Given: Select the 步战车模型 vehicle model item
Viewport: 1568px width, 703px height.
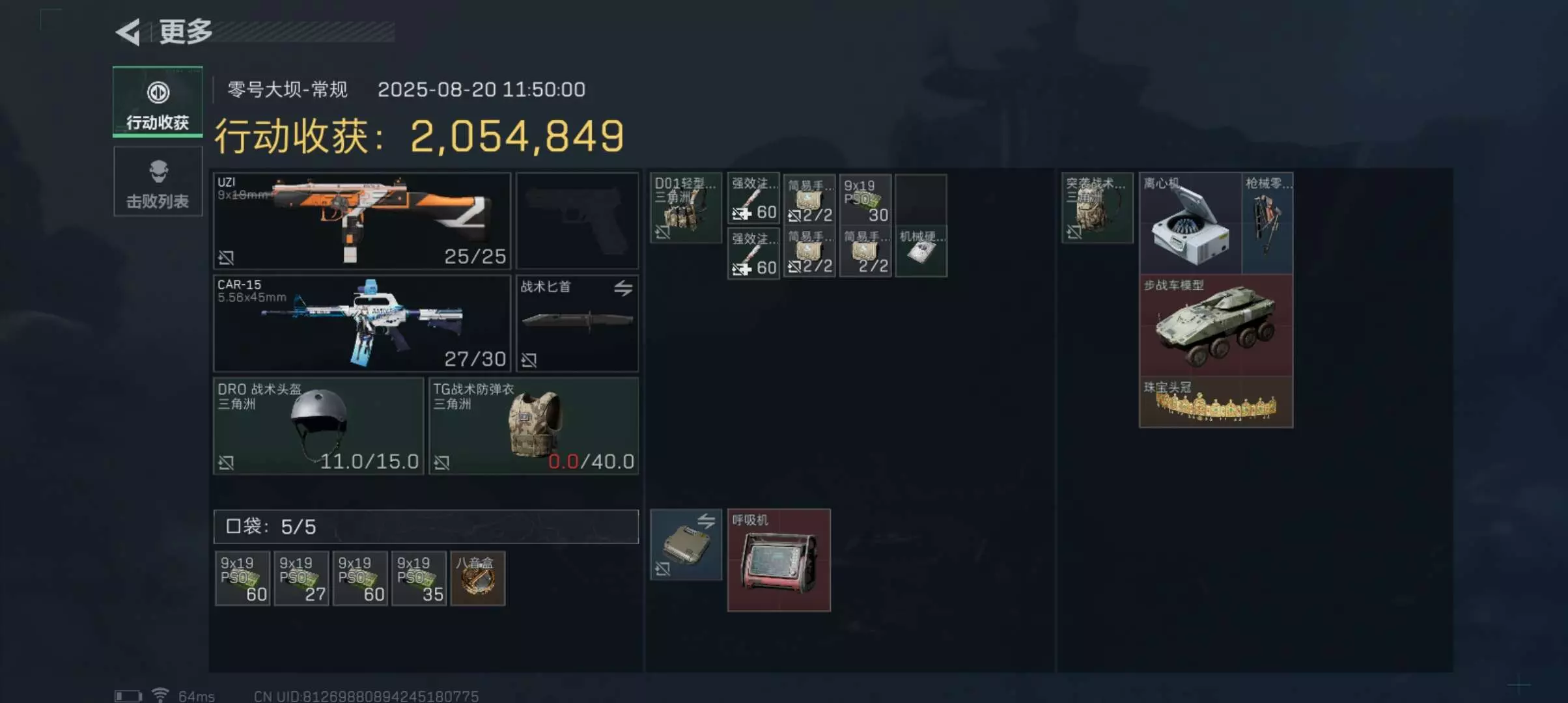Looking at the screenshot, I should (1216, 325).
